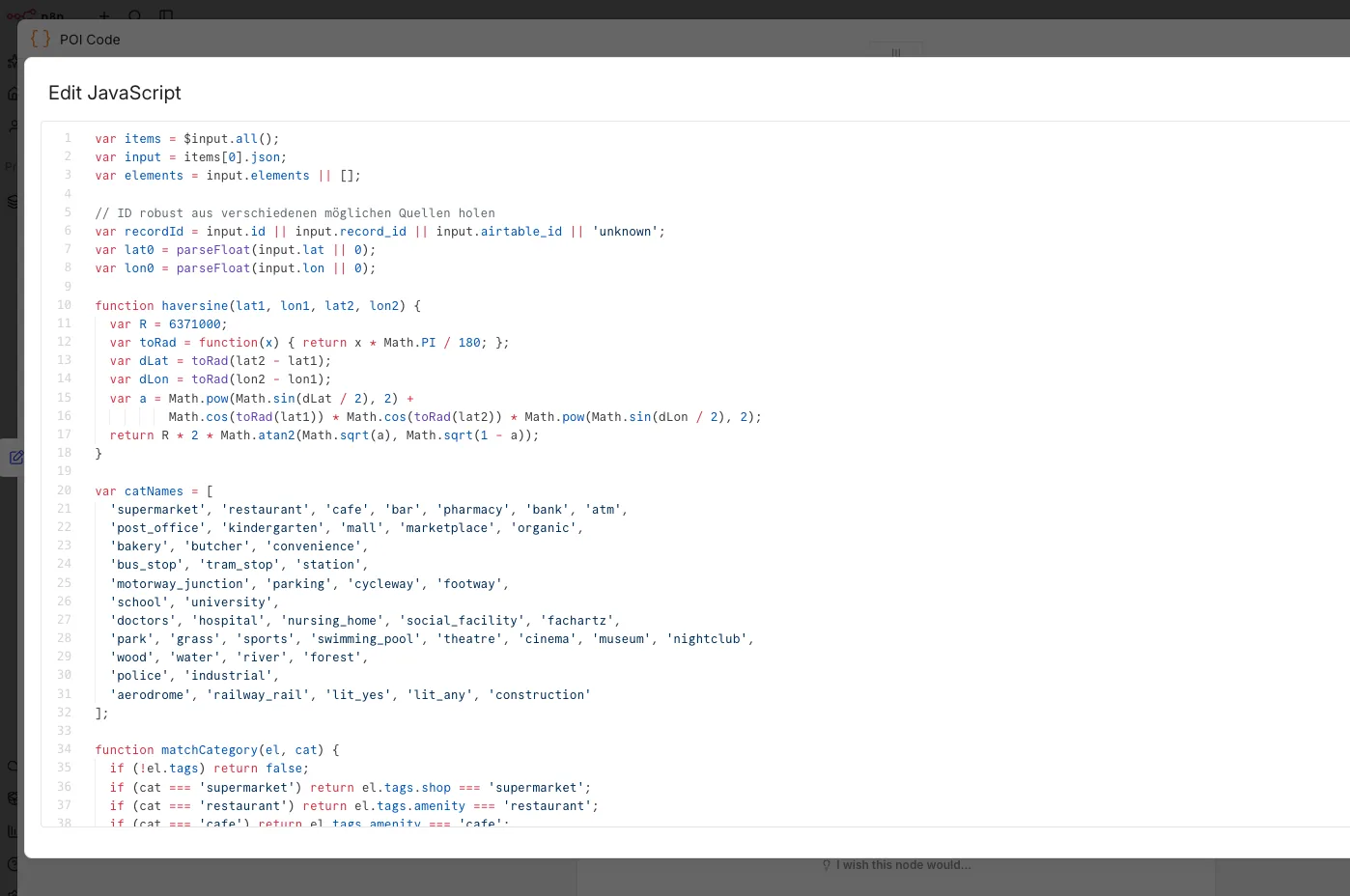Click the line number 20 in the gutter

coord(64,490)
